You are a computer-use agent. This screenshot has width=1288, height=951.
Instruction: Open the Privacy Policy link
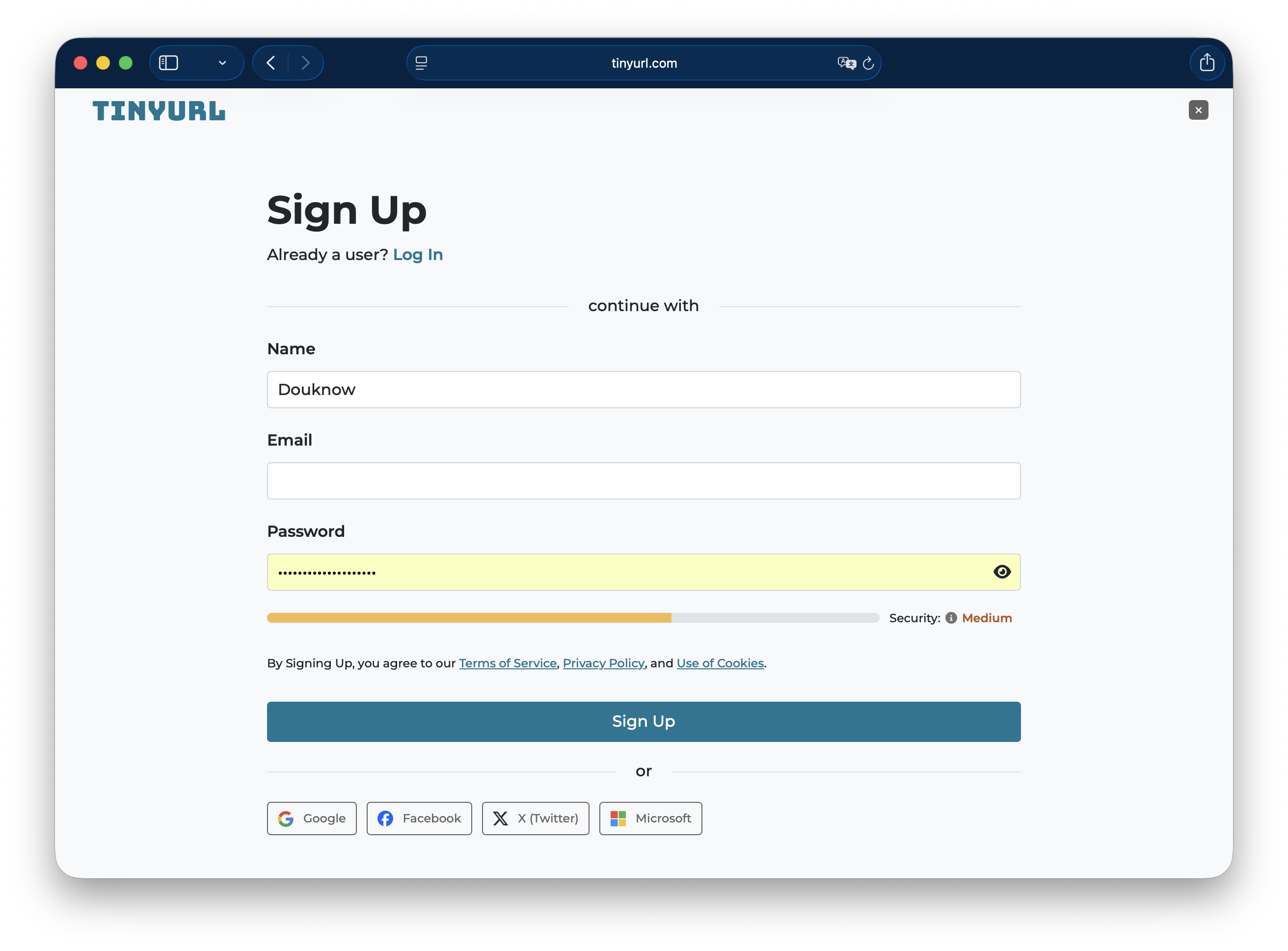point(603,663)
